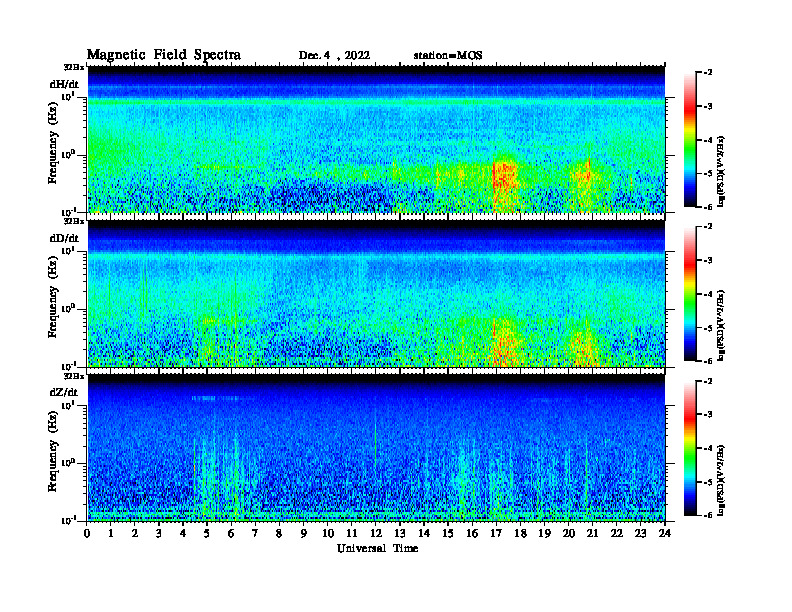
Task: Click the color scale bar beside dD/dt panel
Action: [x=690, y=294]
